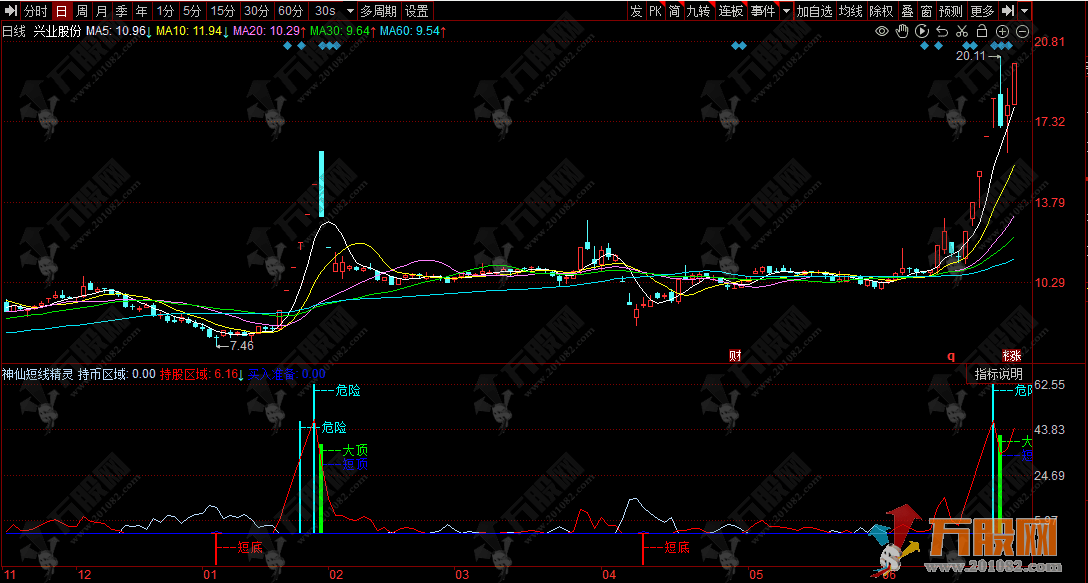Select the scissors cut tool
The image size is (1088, 583).
pyautogui.click(x=962, y=31)
